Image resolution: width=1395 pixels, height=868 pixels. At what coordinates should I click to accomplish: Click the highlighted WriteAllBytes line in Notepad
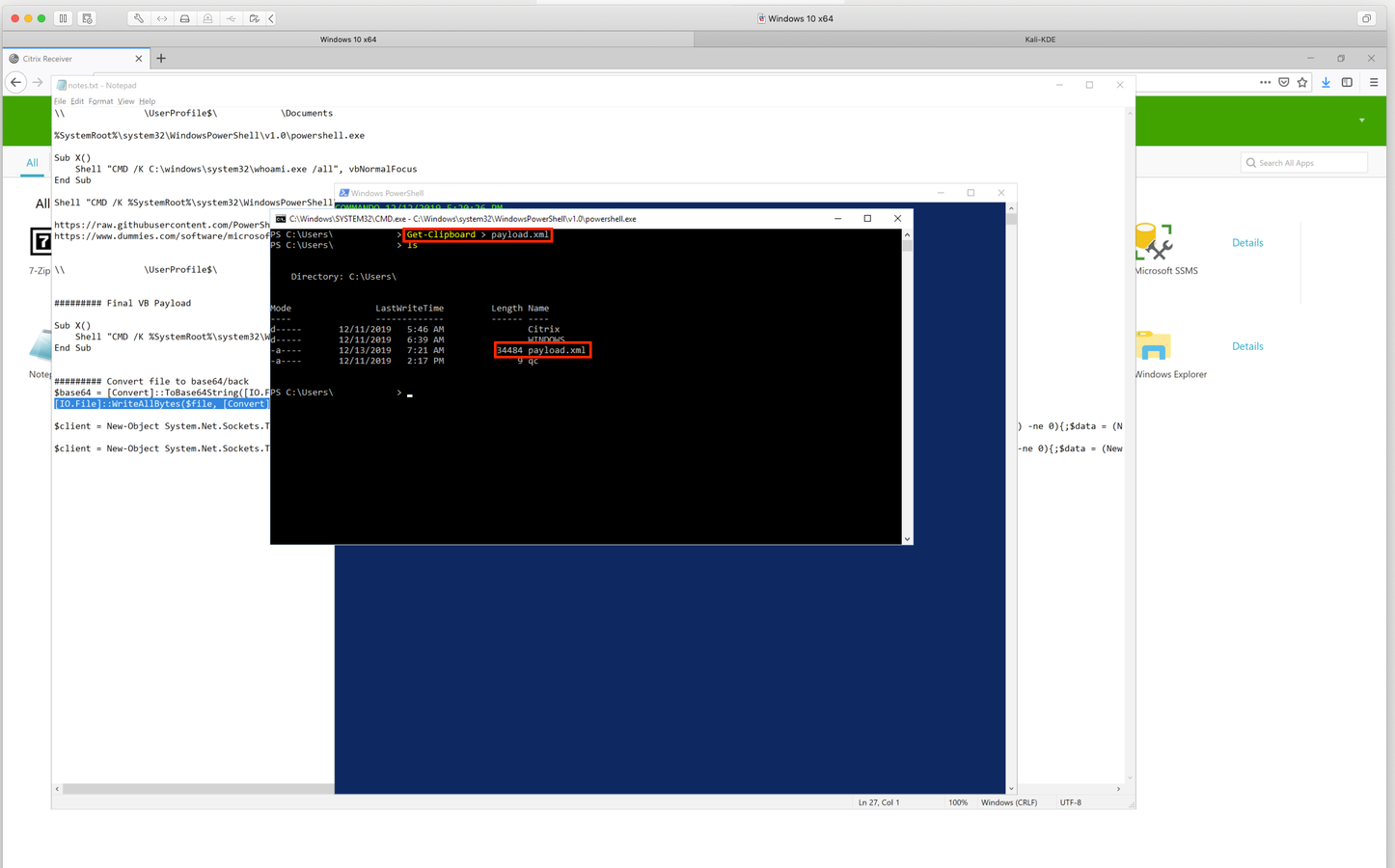pos(161,404)
